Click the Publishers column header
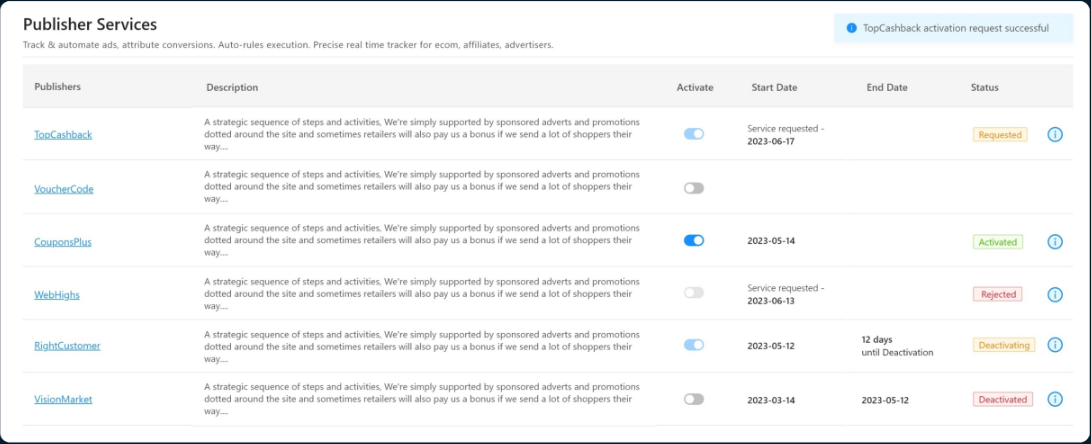This screenshot has height=444, width=1091. [58, 87]
